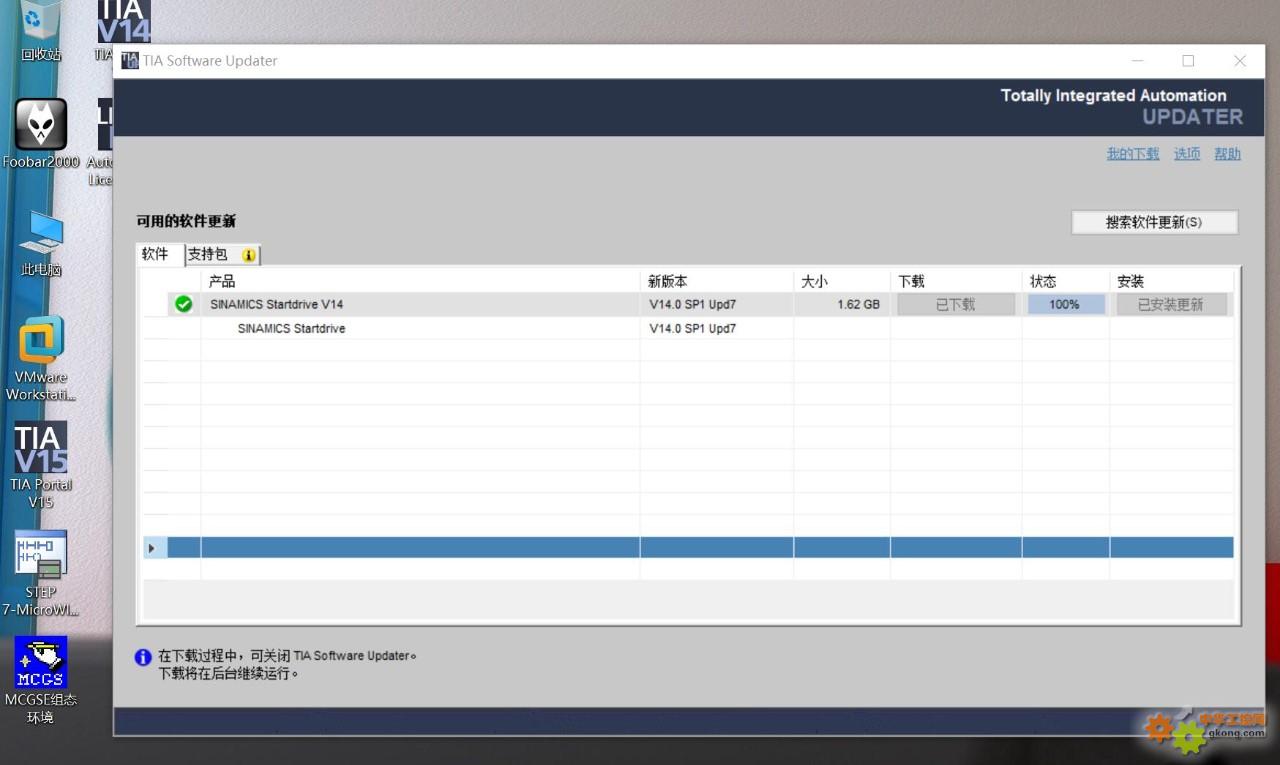Click the TIA Software Updater title icon
Image resolution: width=1280 pixels, height=765 pixels.
(130, 61)
